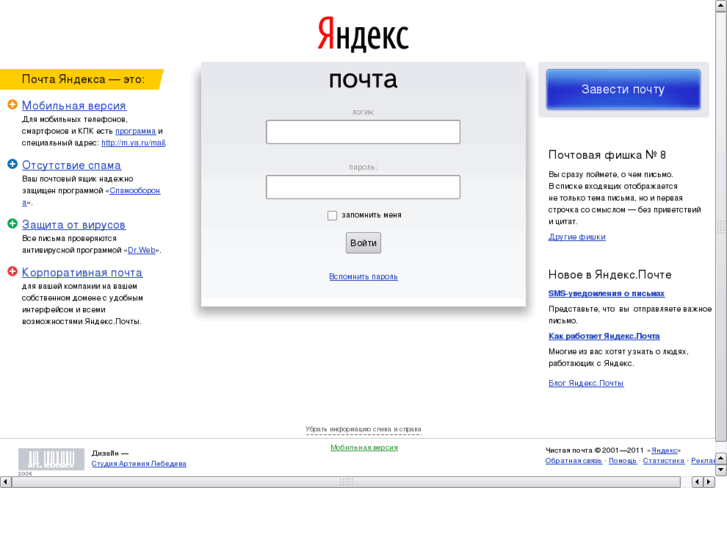
Task: Click the Почтовая фишка № 8 heading
Action: coord(607,155)
